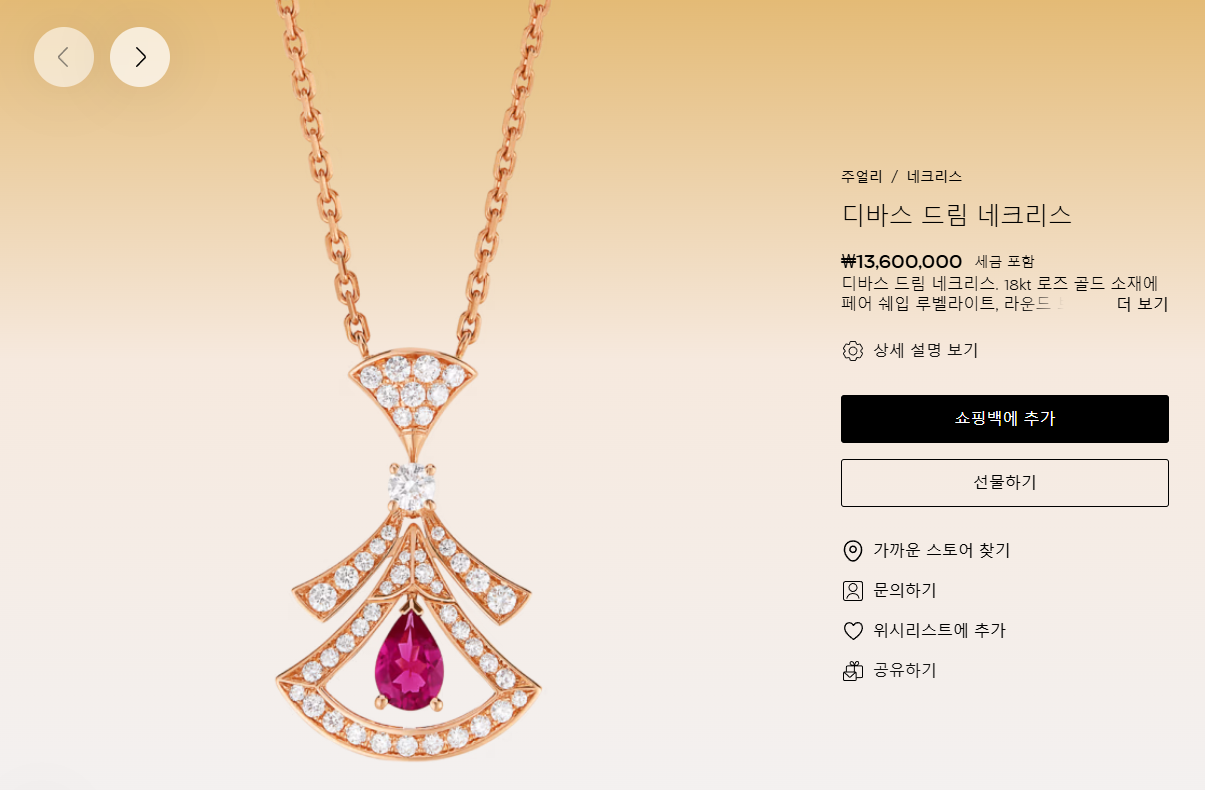Click the 위시리스트에 추가 text

(x=939, y=631)
